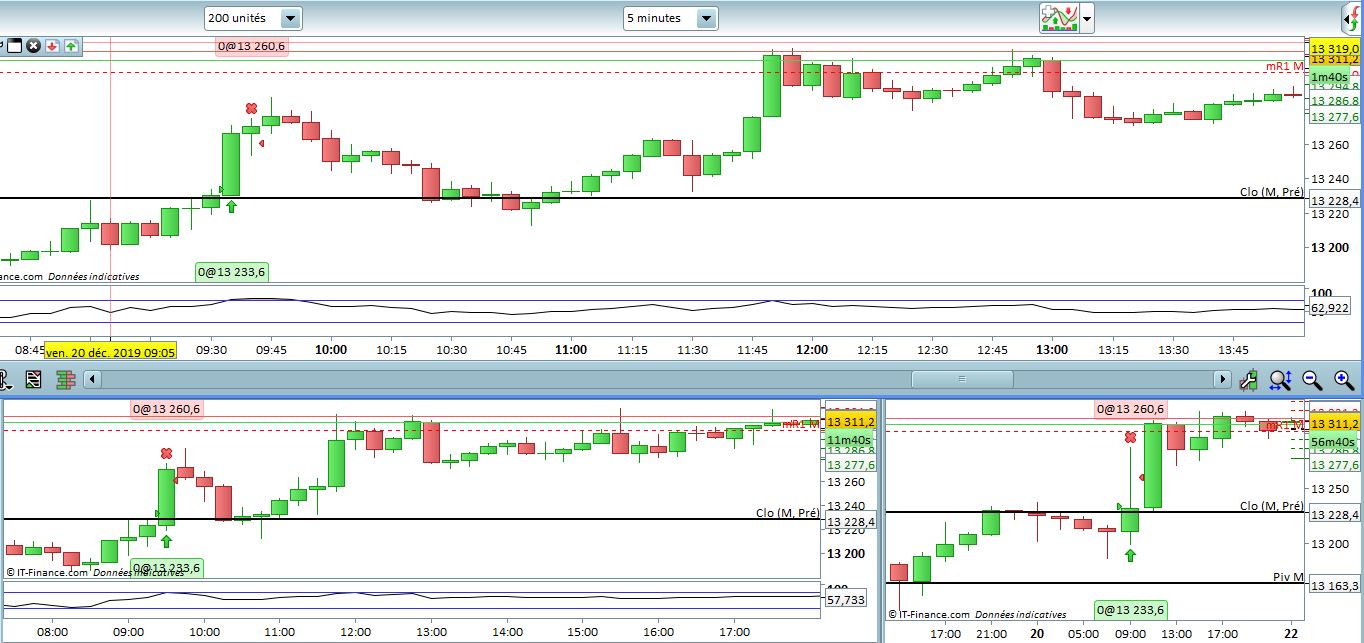Click the green entry arrow under the 09:30 candle
Screen dimensions: 1364x643
point(231,206)
